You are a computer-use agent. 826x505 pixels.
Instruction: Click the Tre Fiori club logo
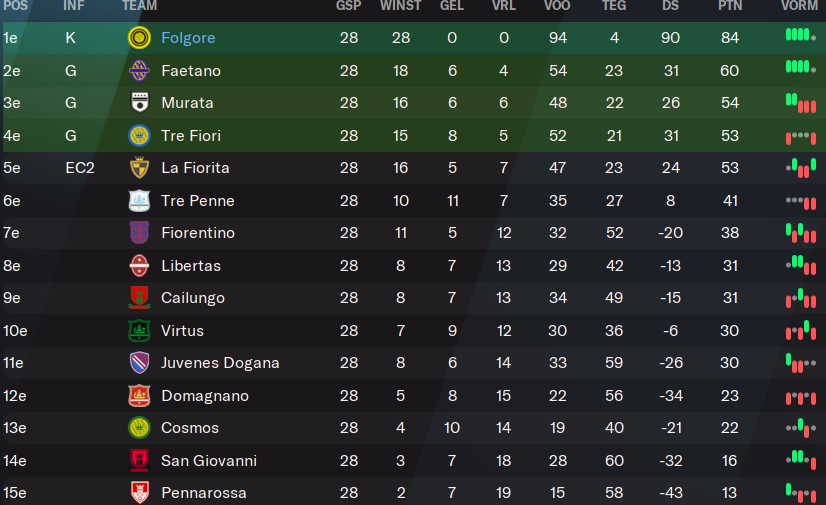(139, 135)
